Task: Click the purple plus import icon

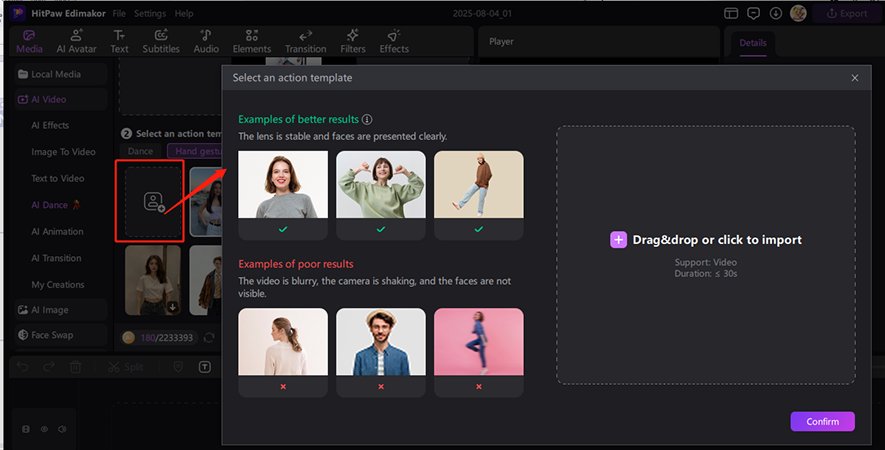Action: [x=618, y=240]
